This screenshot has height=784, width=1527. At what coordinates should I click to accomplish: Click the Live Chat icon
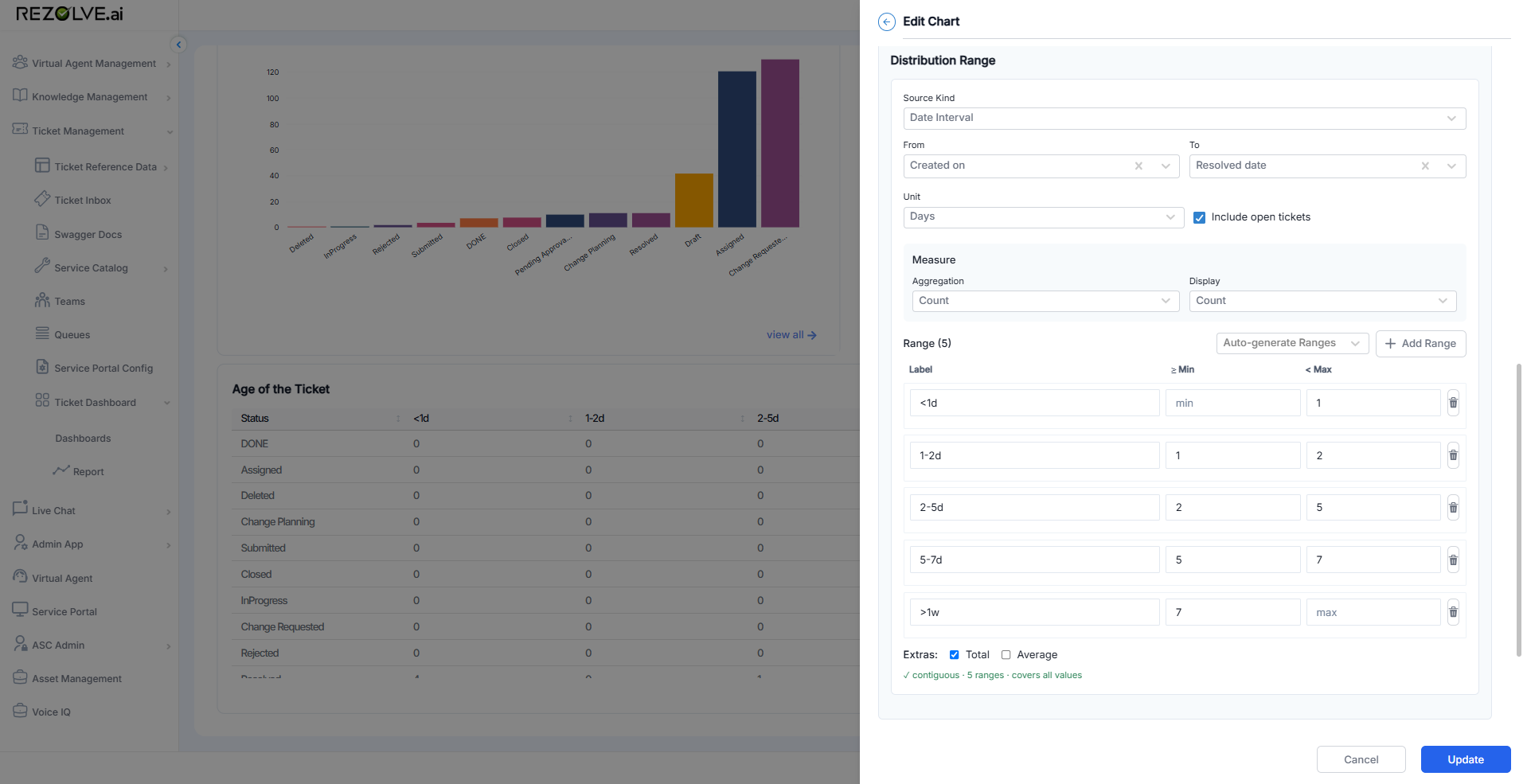point(20,509)
